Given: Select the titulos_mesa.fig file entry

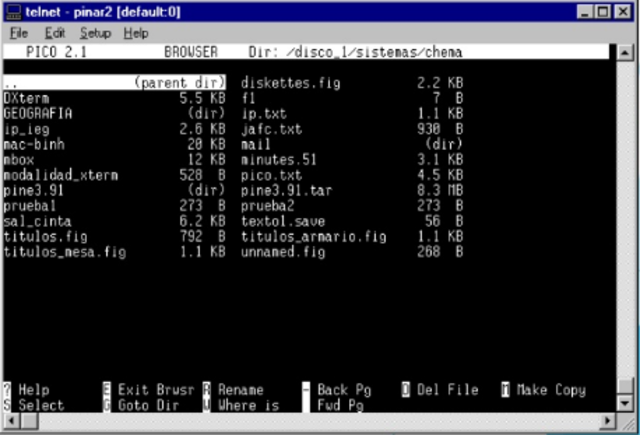Looking at the screenshot, I should point(115,252).
